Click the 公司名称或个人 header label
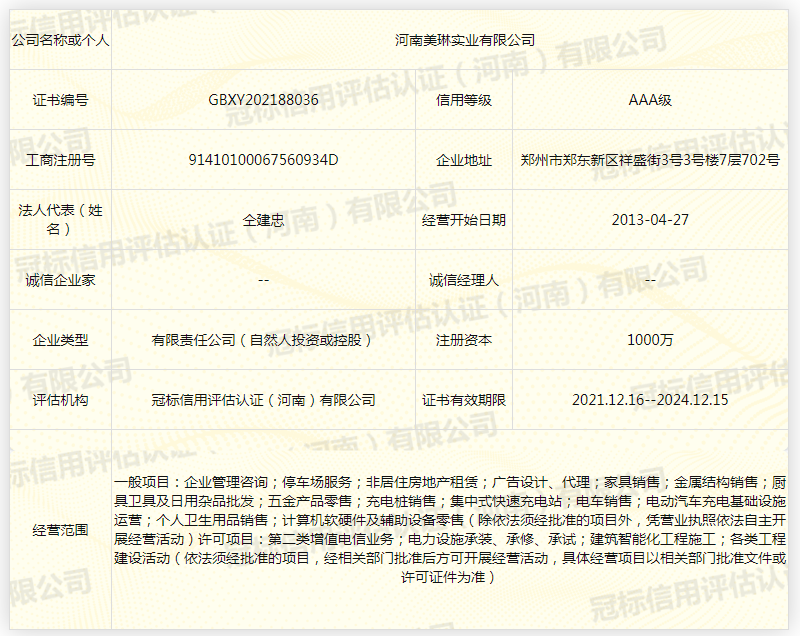 click(x=60, y=40)
